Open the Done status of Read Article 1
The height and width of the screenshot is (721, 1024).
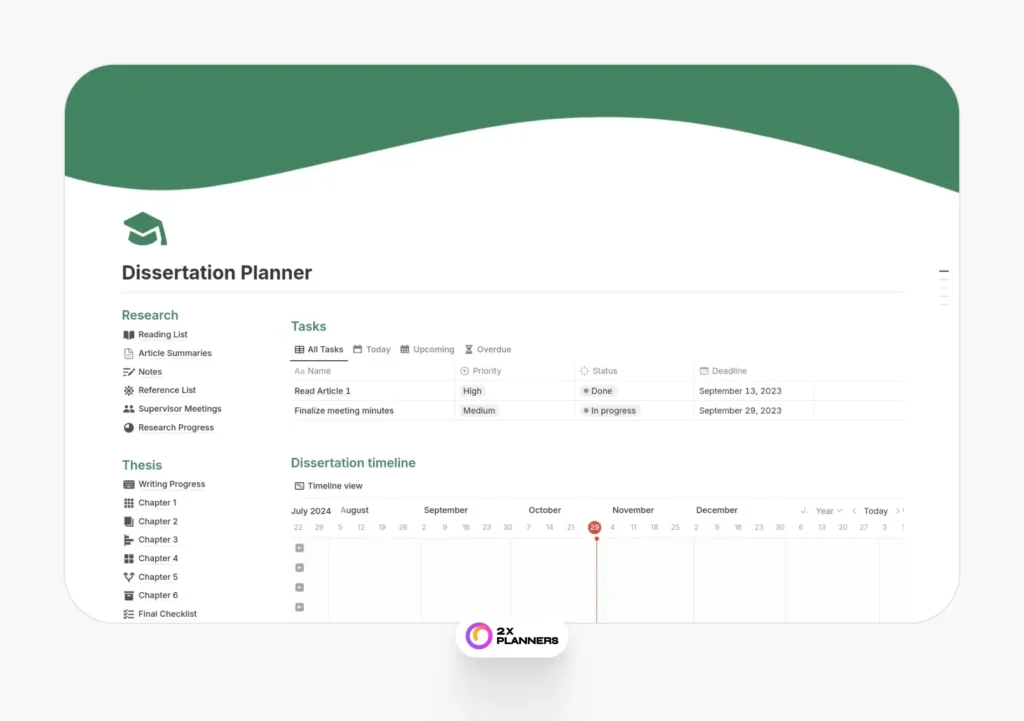[598, 391]
